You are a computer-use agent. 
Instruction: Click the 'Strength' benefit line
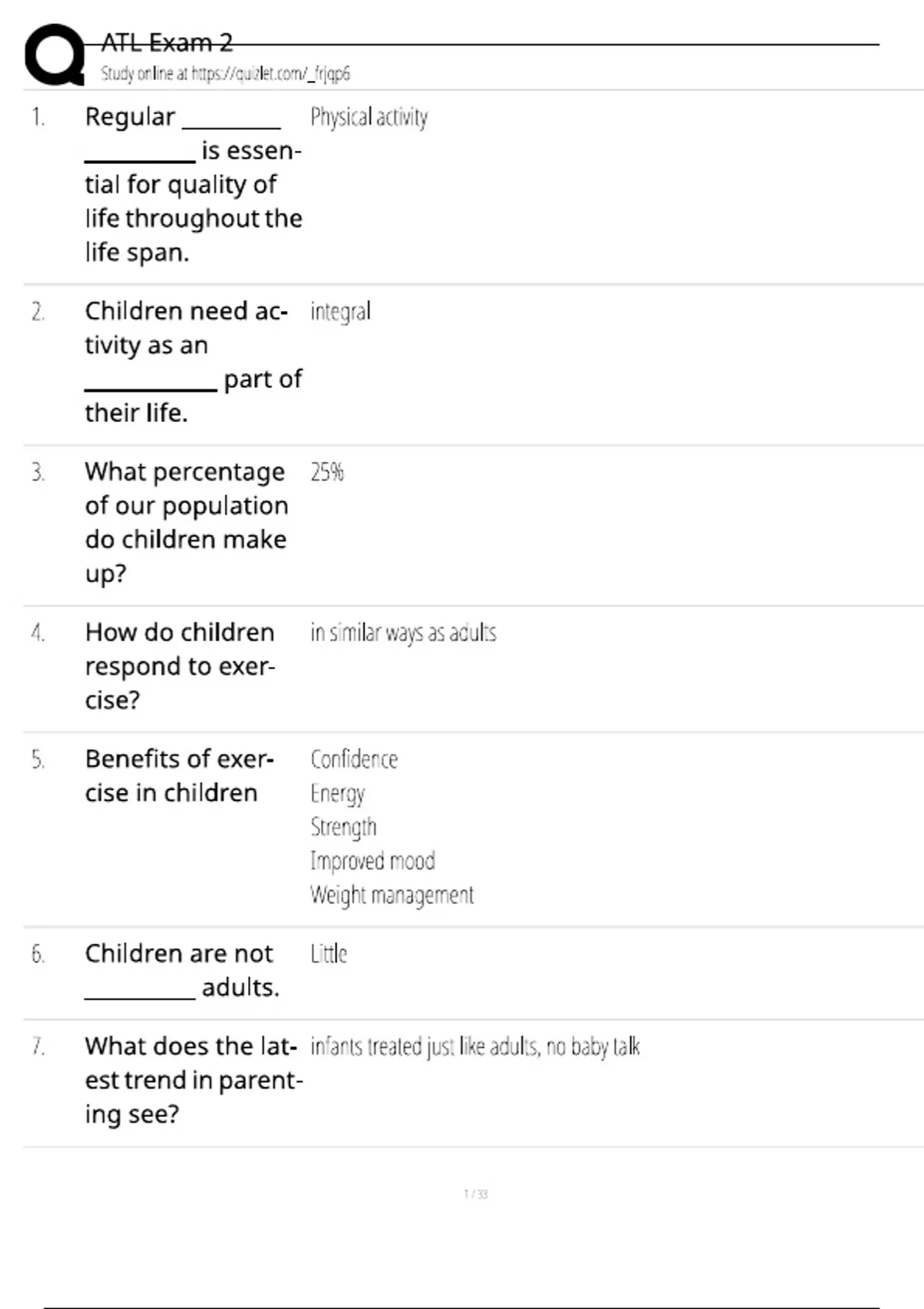(343, 827)
